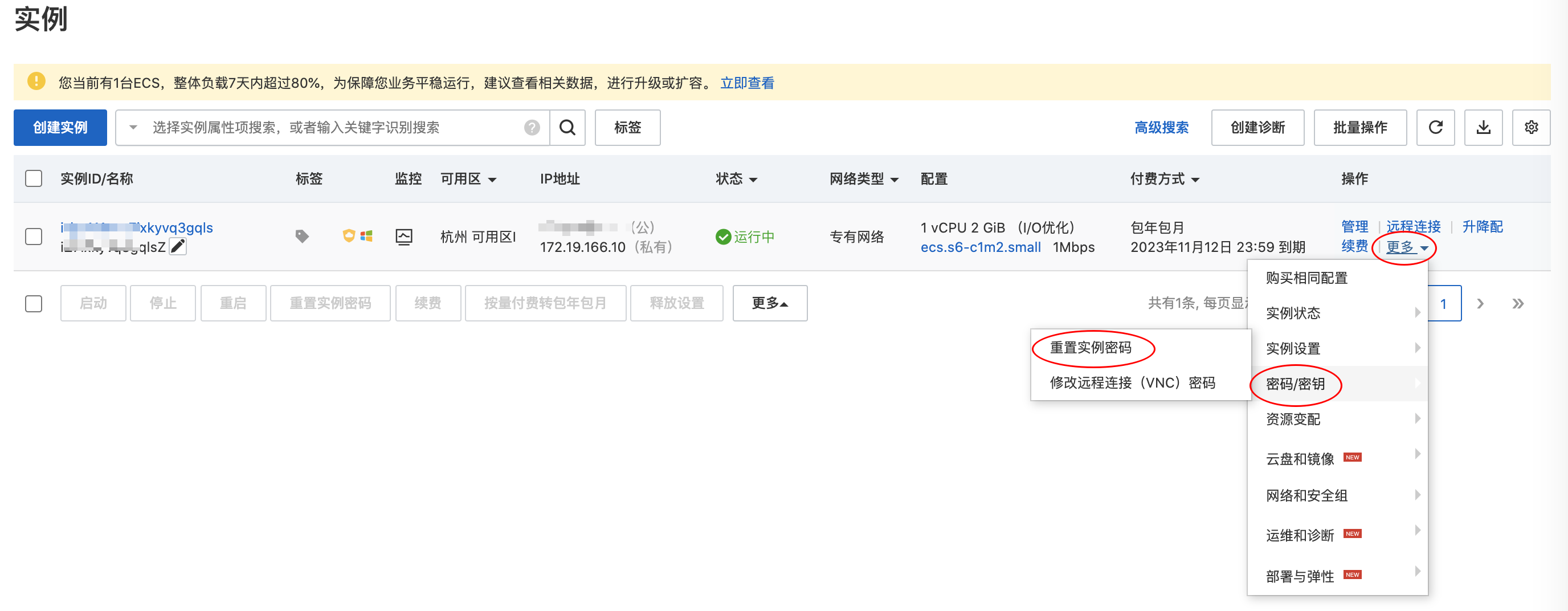Click the search magnifier icon button

point(567,127)
